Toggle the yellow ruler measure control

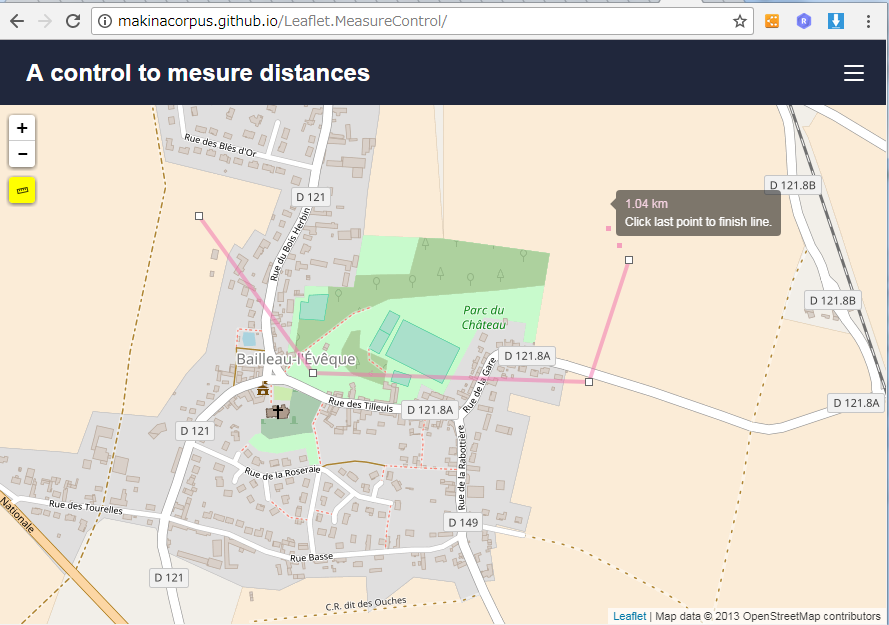click(x=22, y=190)
